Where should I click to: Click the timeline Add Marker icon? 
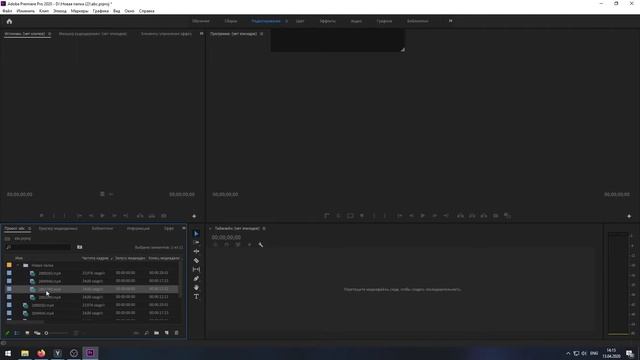pos(249,244)
